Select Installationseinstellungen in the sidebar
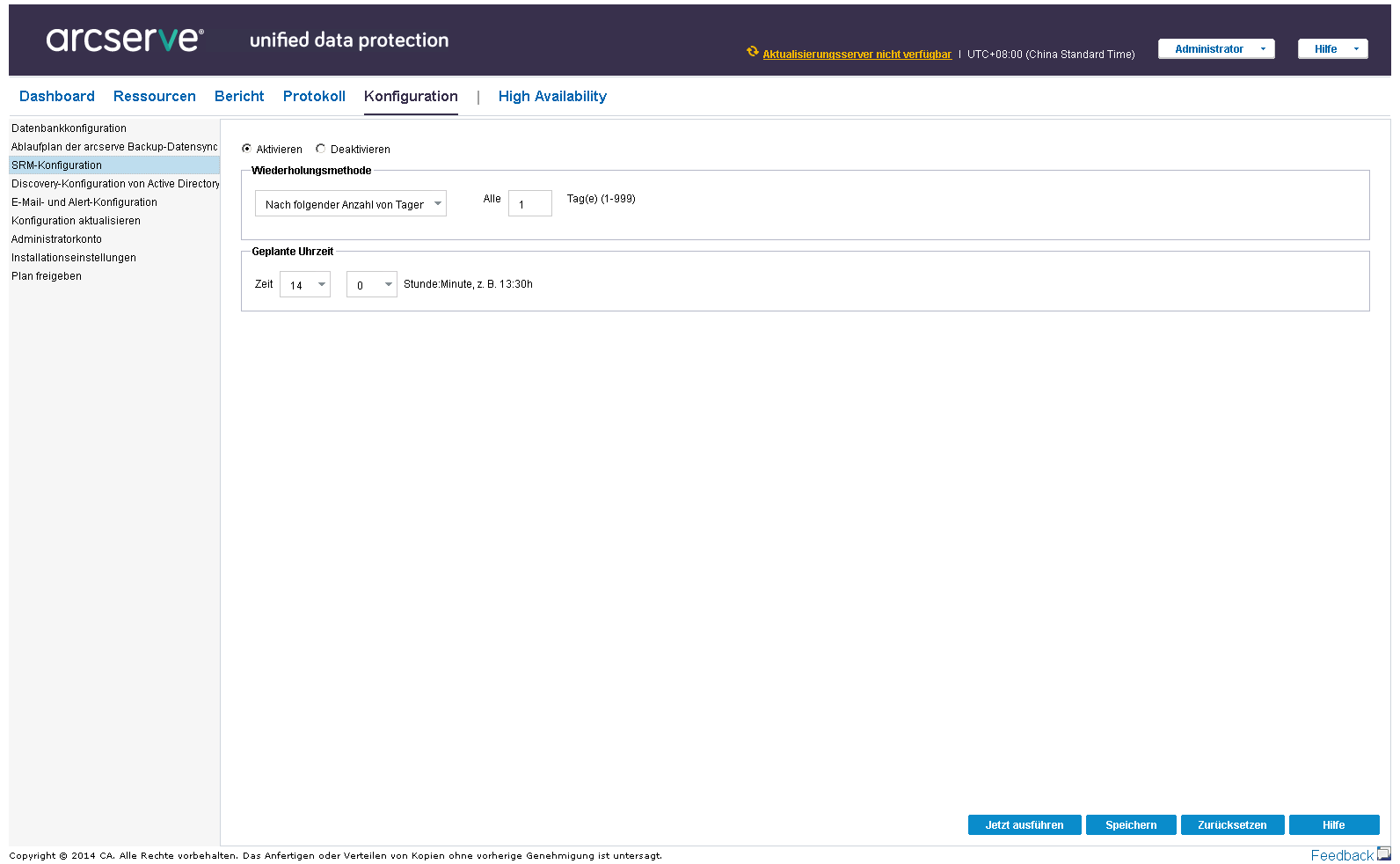This screenshot has height=864, width=1400. click(x=114, y=258)
